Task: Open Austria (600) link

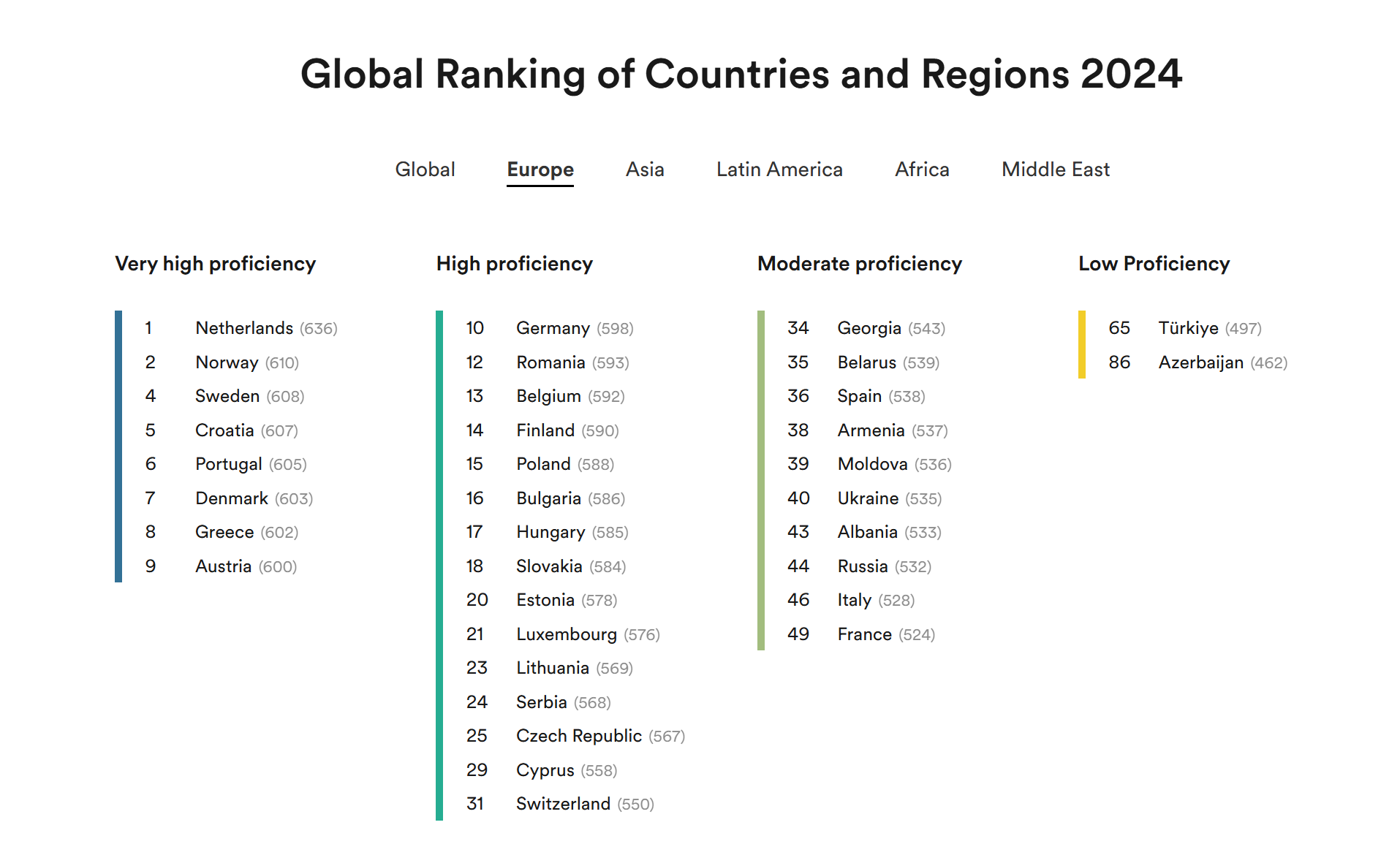Action: click(246, 566)
